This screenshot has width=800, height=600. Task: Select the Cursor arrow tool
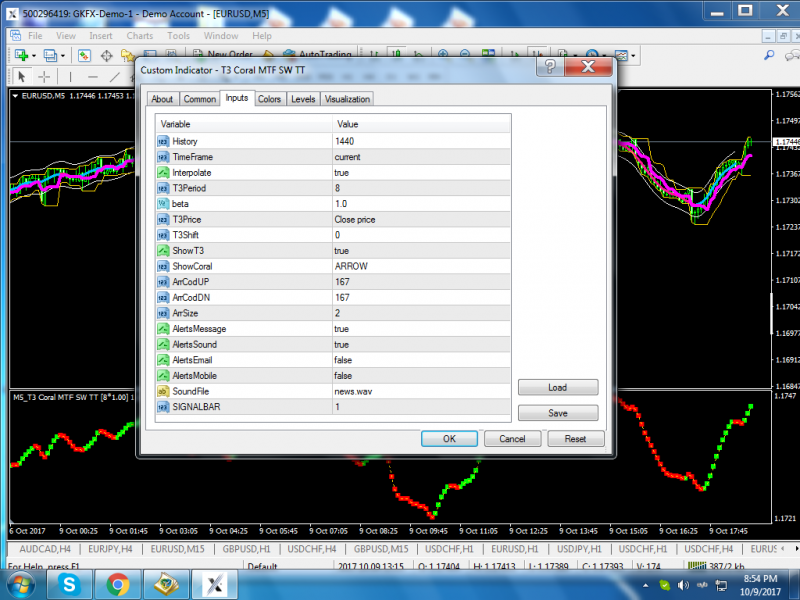[21, 77]
